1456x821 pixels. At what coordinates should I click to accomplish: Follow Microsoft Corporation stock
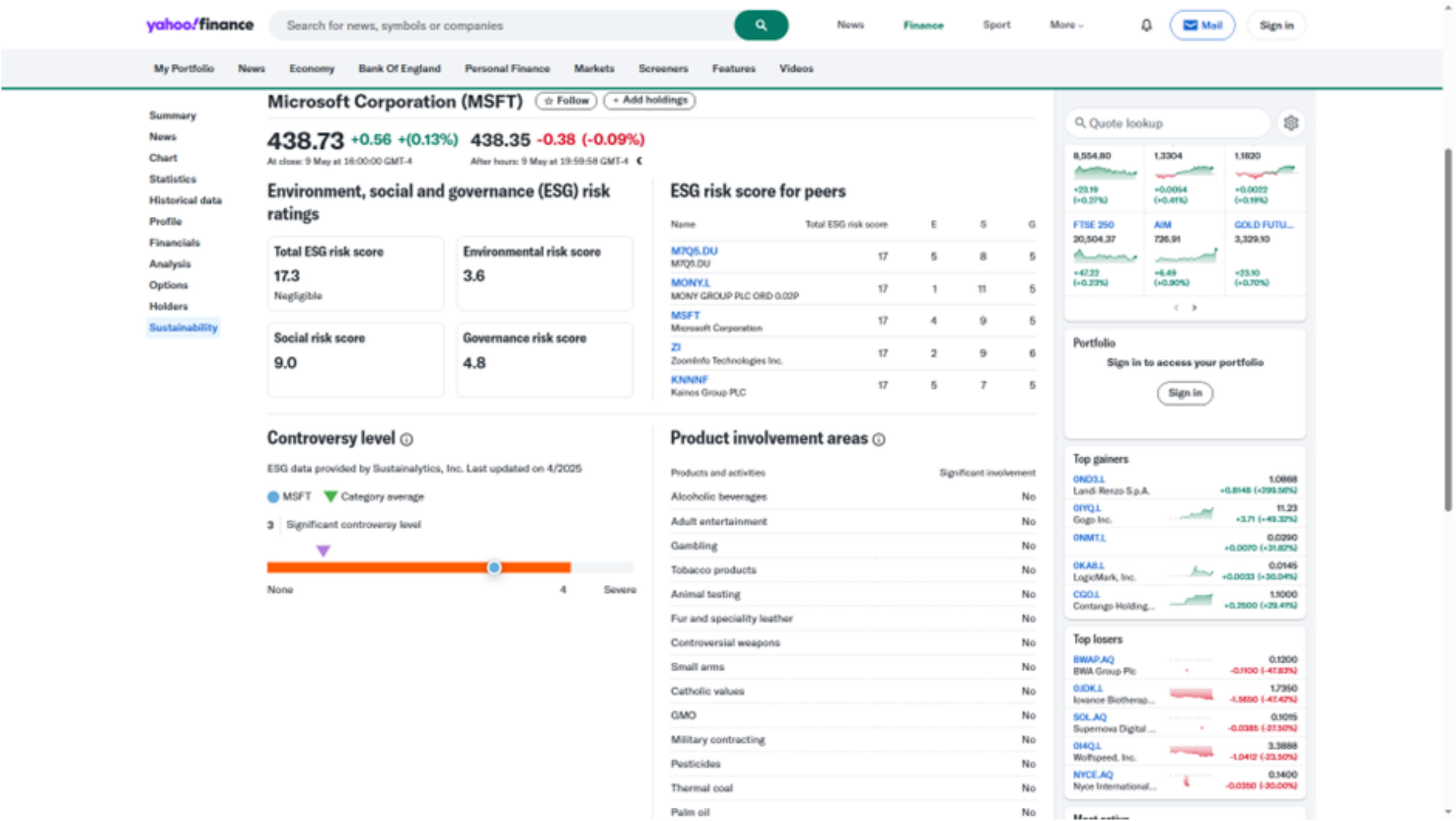coord(567,100)
